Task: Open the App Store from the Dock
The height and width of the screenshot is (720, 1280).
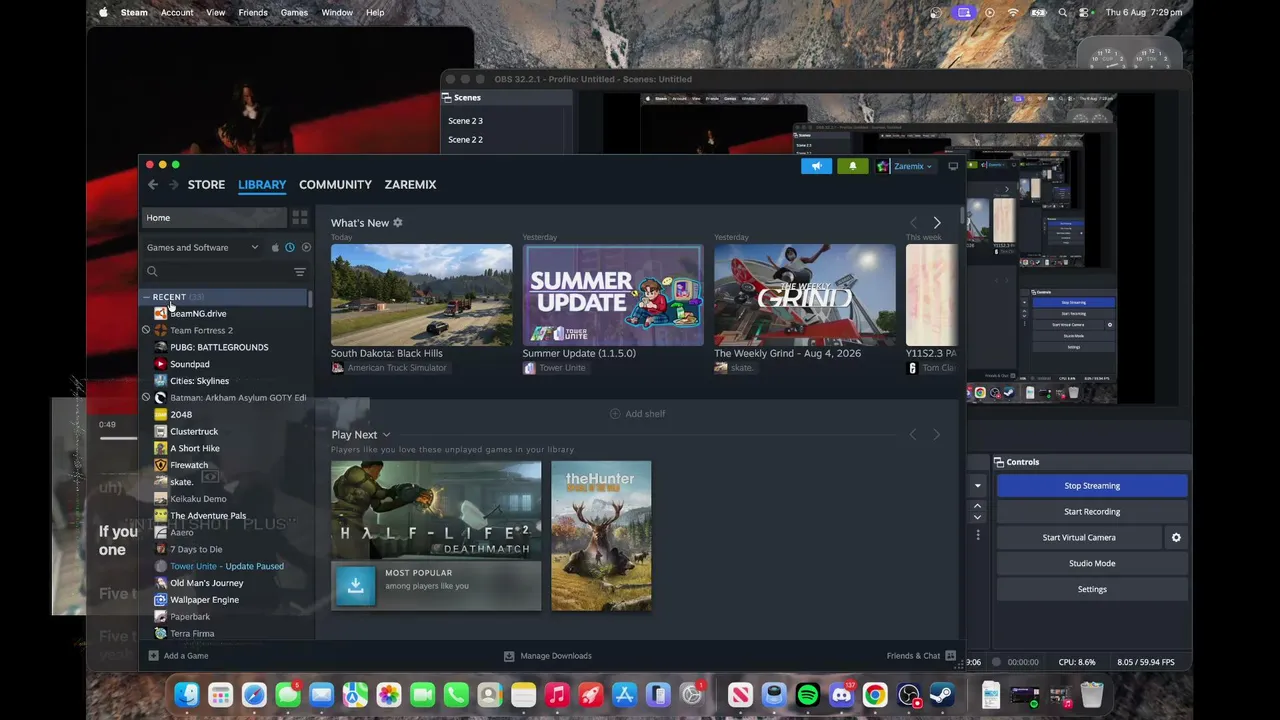Action: (624, 695)
